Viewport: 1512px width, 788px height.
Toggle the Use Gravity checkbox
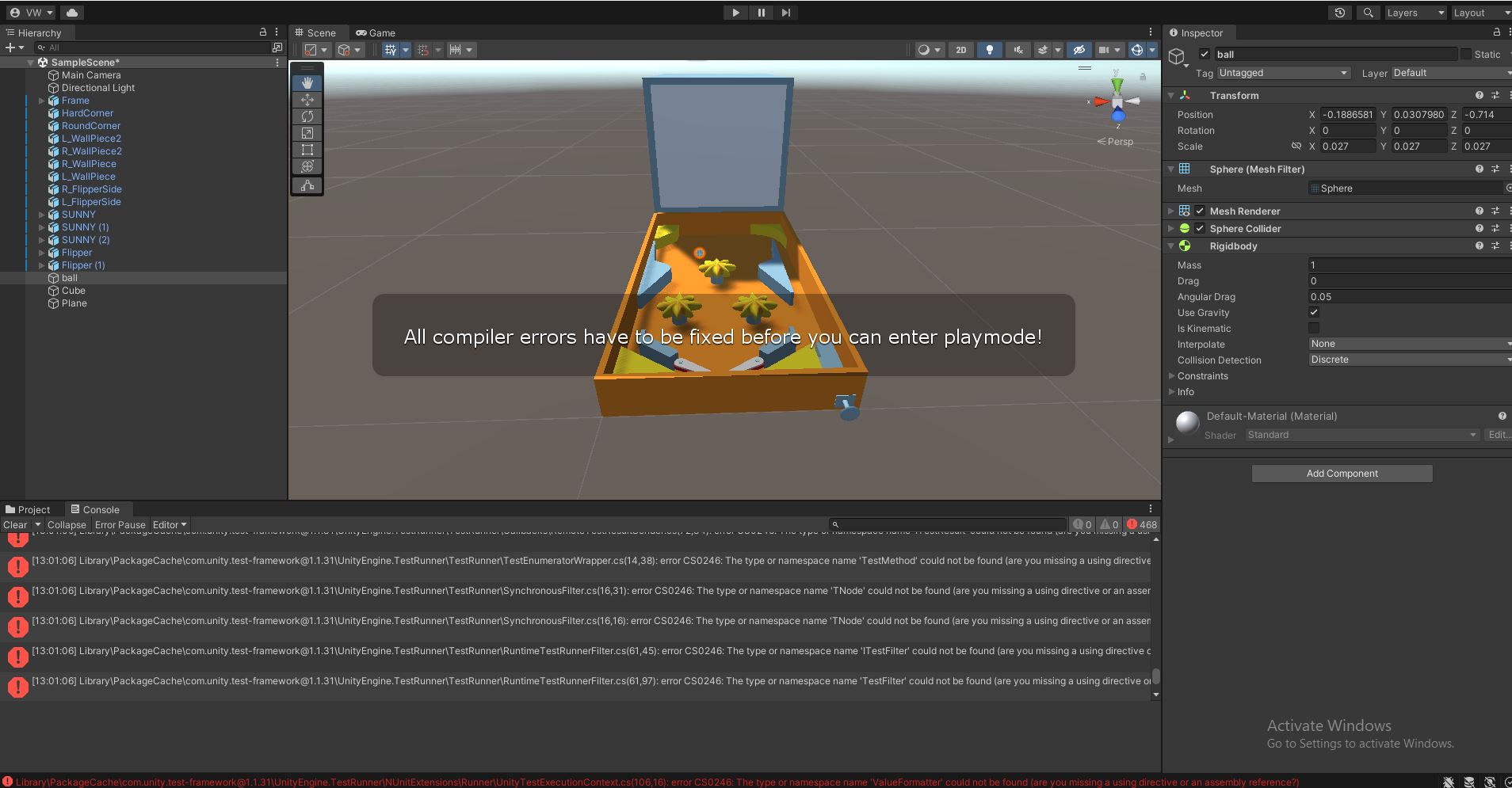pos(1314,312)
